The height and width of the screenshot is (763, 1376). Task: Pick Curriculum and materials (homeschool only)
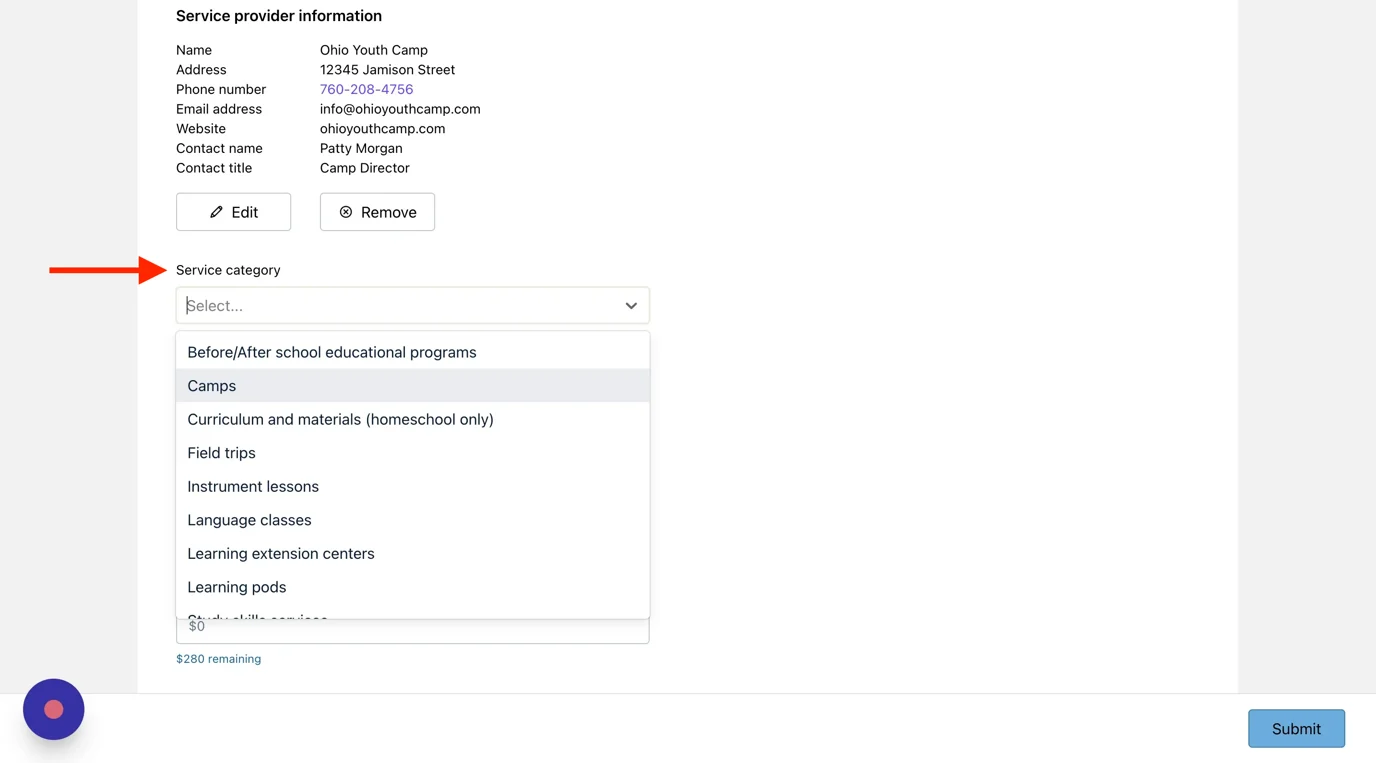click(x=413, y=419)
